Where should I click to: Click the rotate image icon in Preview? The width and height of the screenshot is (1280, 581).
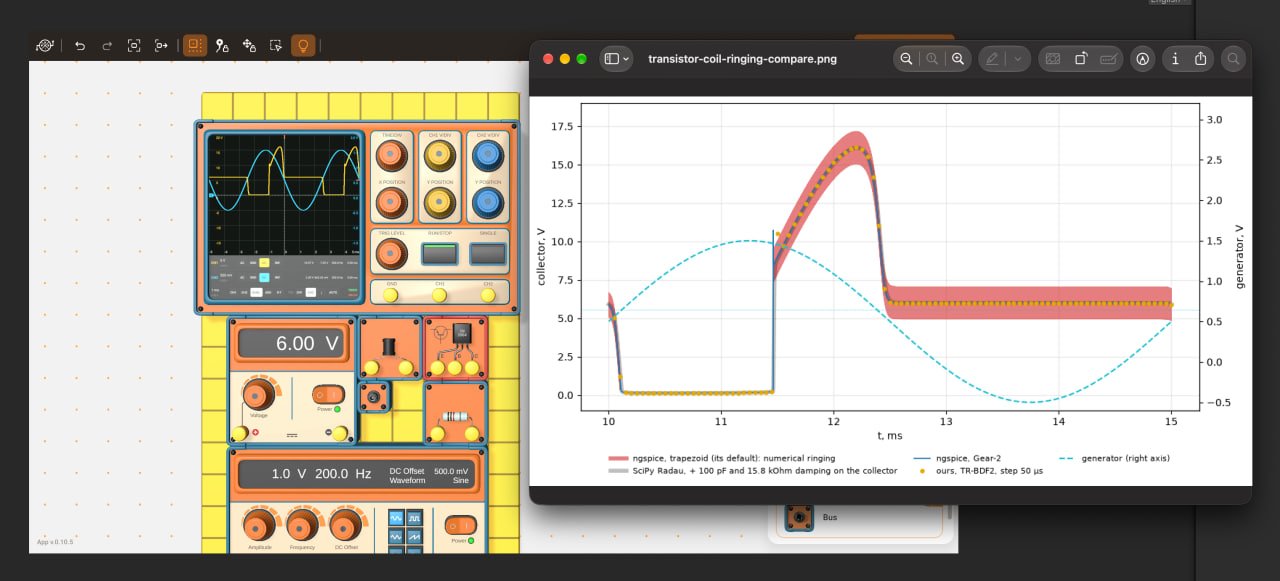point(1081,59)
